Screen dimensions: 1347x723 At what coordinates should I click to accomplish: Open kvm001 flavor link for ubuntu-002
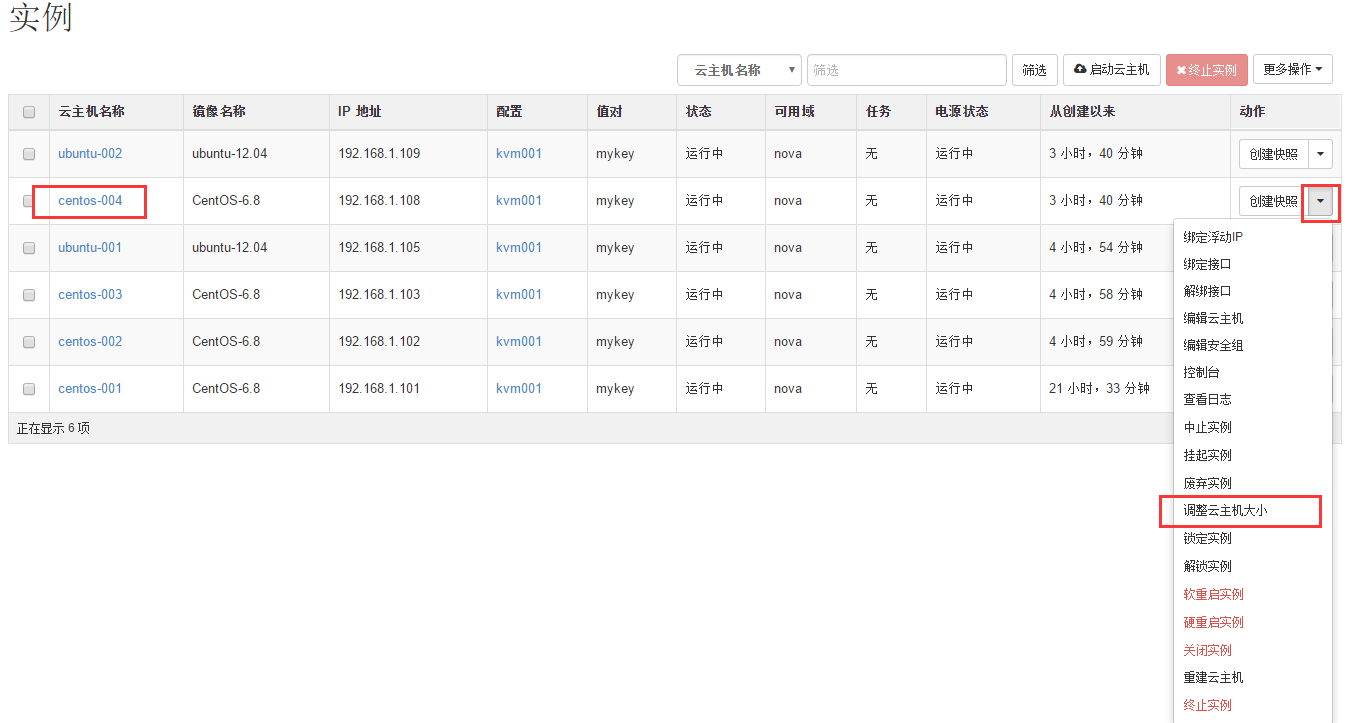519,154
